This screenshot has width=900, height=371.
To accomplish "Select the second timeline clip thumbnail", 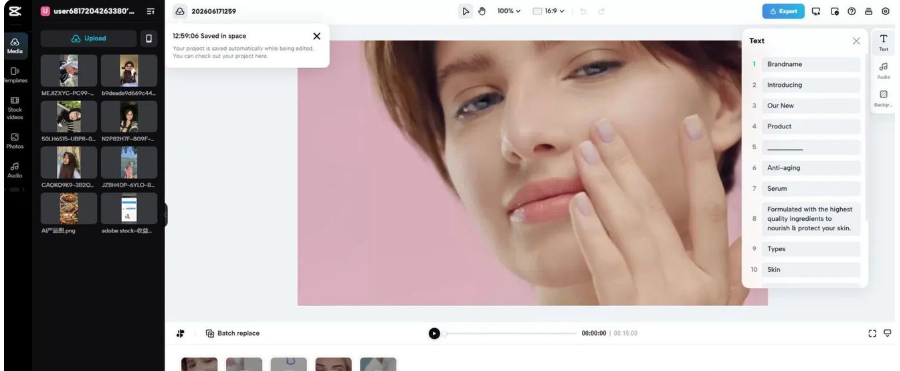I will coord(244,364).
